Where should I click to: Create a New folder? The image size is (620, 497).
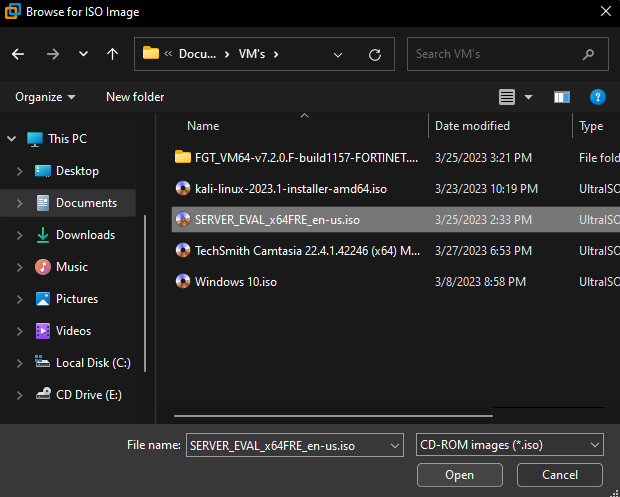coord(135,97)
